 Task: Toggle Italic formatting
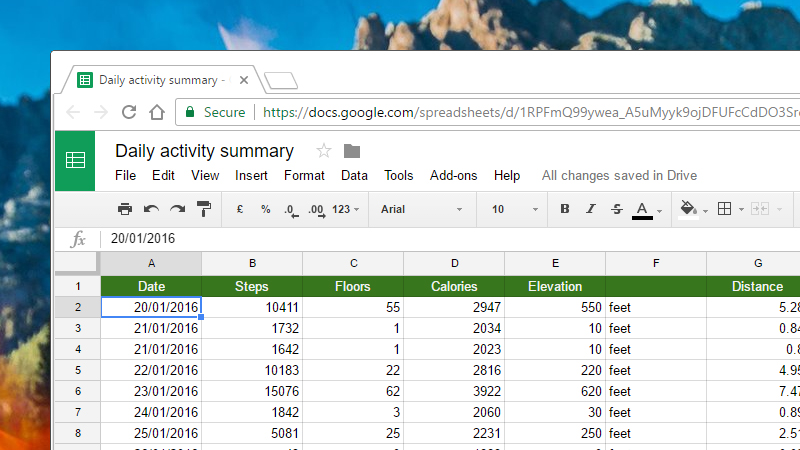[590, 209]
